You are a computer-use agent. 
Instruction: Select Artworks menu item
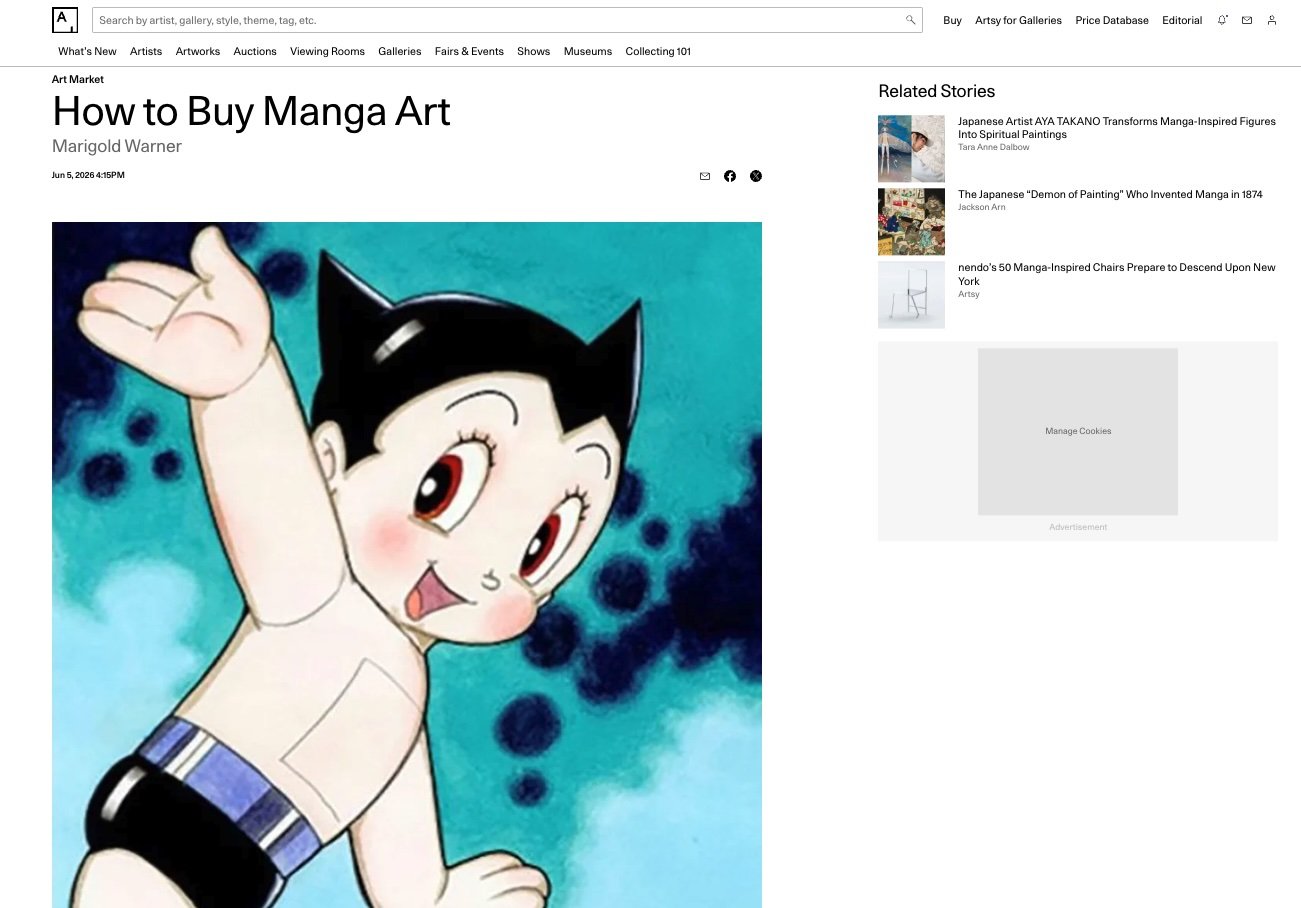coord(198,51)
